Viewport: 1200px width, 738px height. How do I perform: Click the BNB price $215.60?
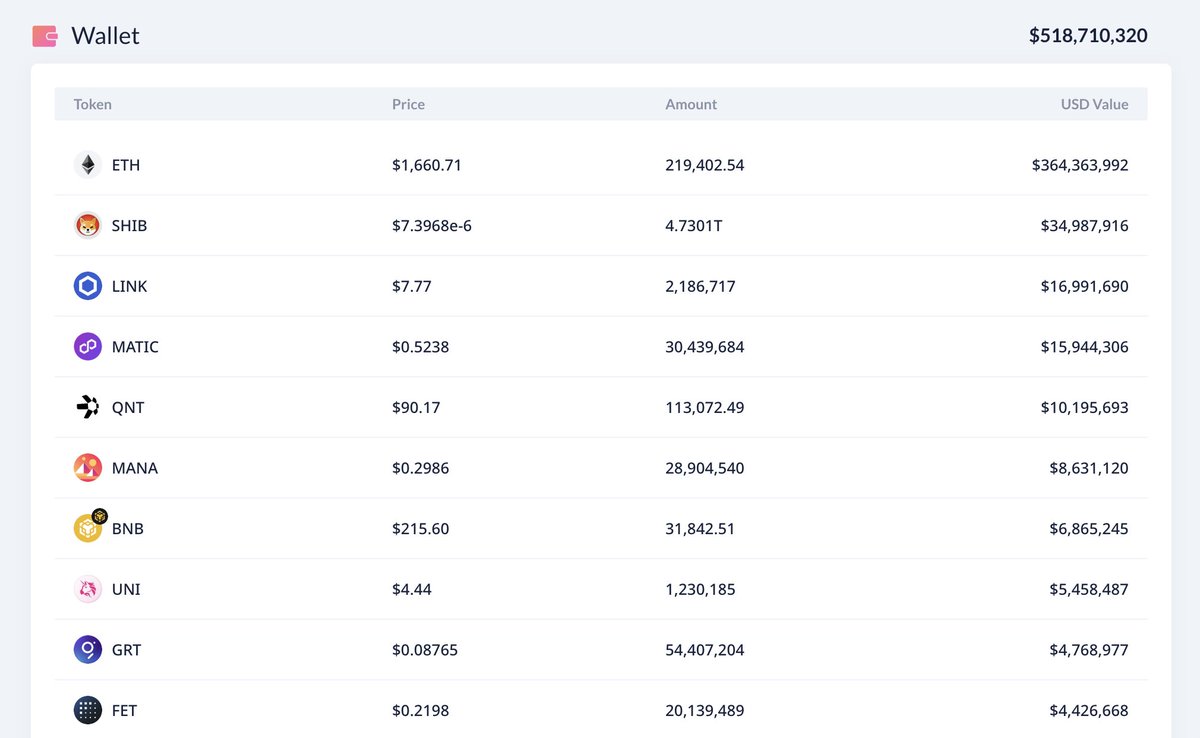click(x=421, y=529)
